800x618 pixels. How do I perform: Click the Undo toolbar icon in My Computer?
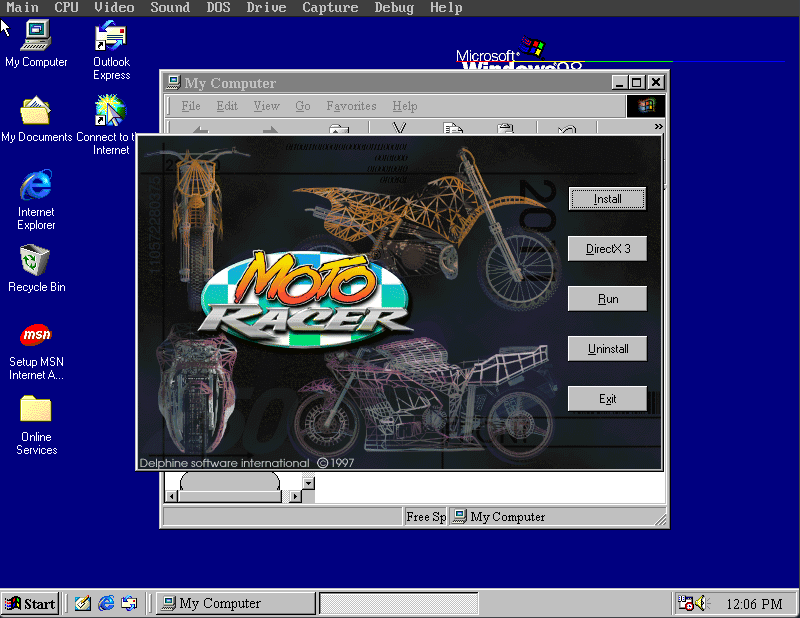(x=567, y=128)
